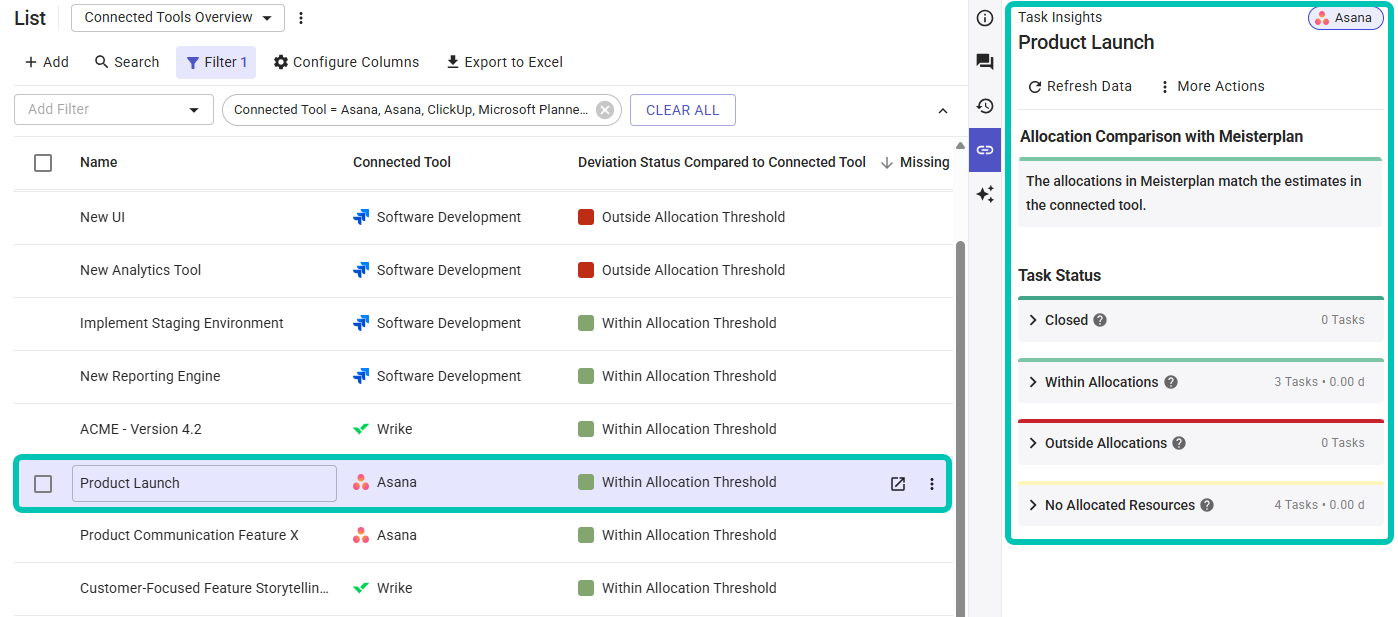1398x617 pixels.
Task: Click '3 Tasks • 0.00 d' value
Action: click(x=1319, y=382)
